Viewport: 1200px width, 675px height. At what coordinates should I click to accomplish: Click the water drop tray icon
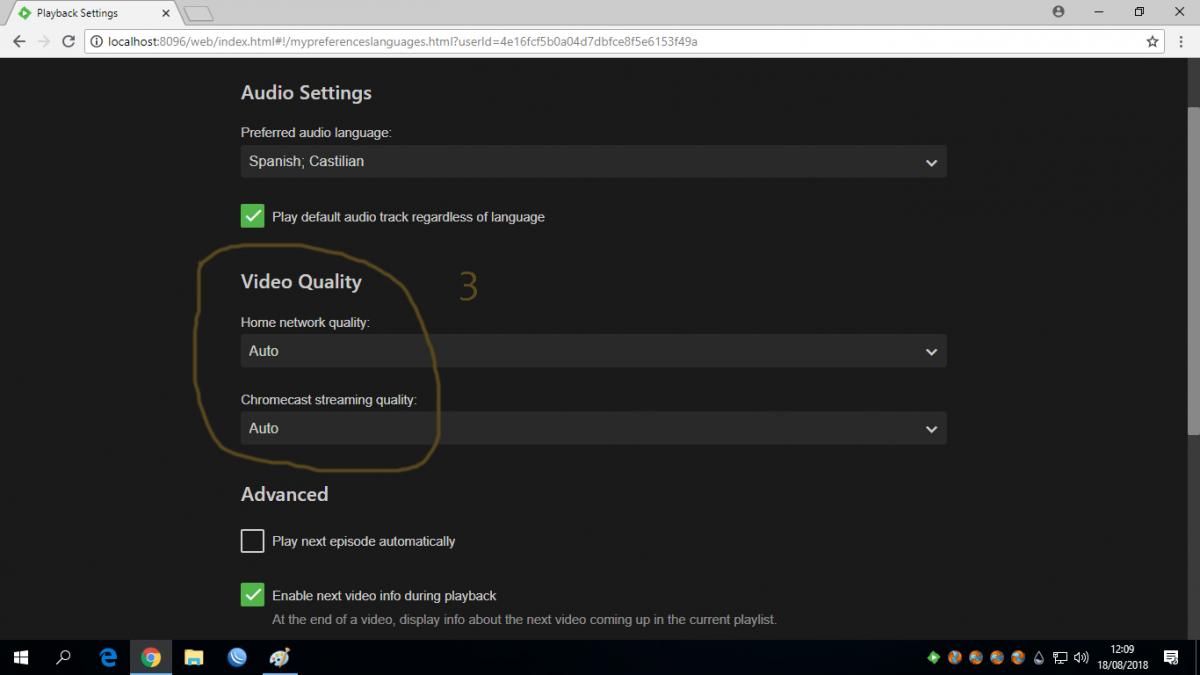(x=1039, y=658)
